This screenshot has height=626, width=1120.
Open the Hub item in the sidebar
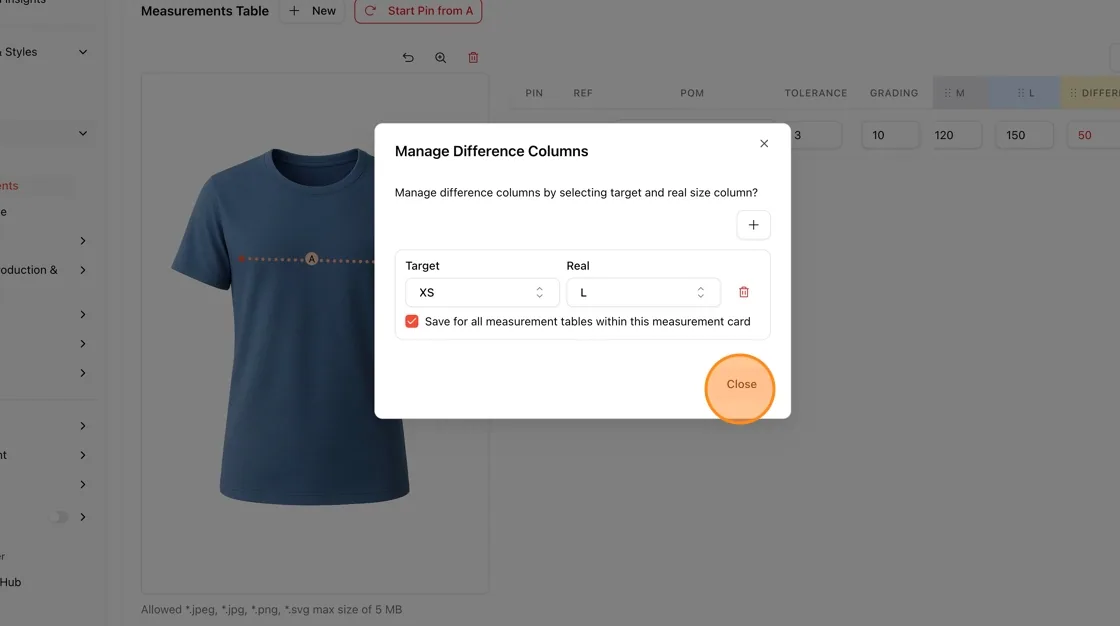[10, 582]
